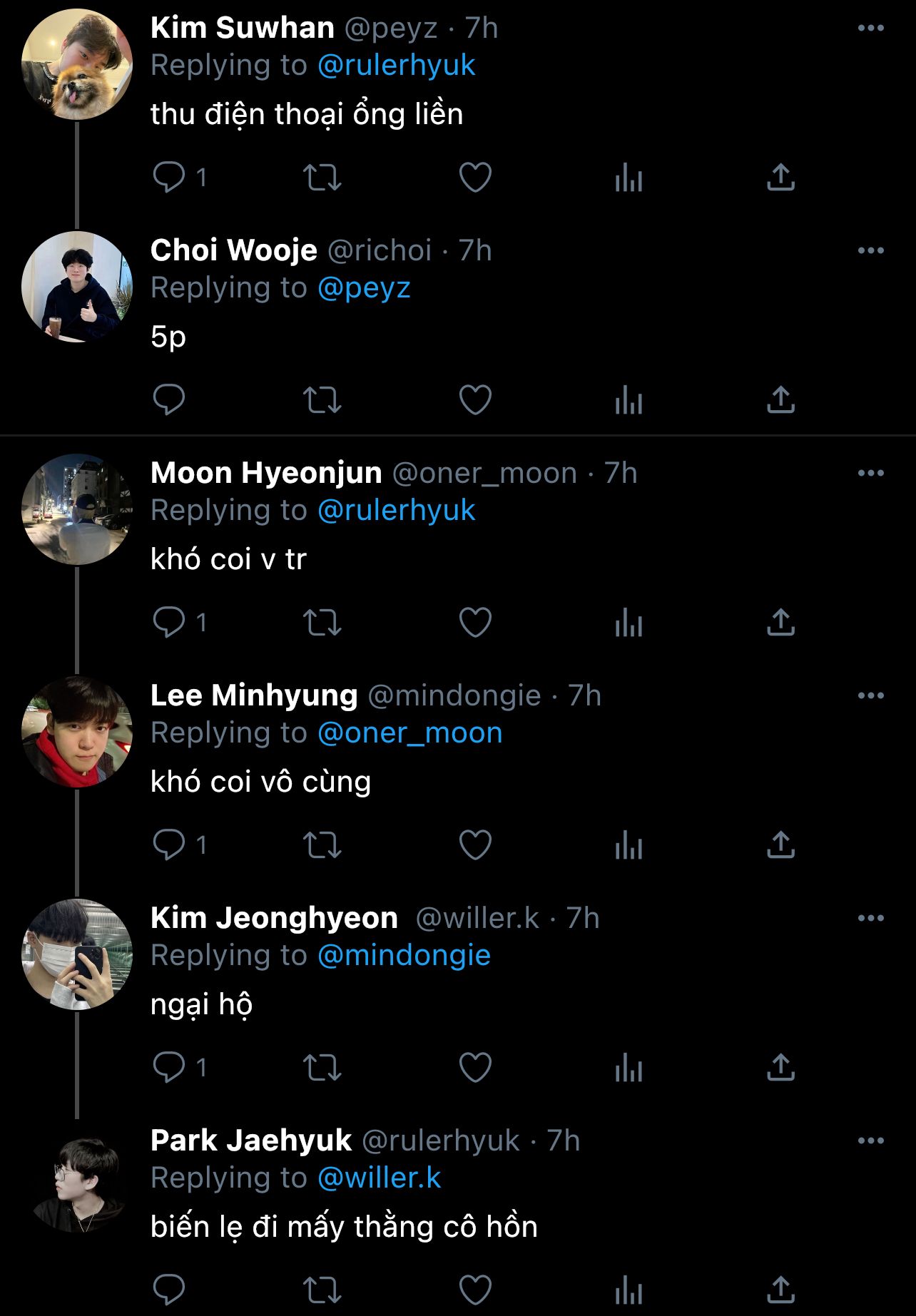
Task: Open Moon Hyeonjun's profile name
Action: click(266, 473)
